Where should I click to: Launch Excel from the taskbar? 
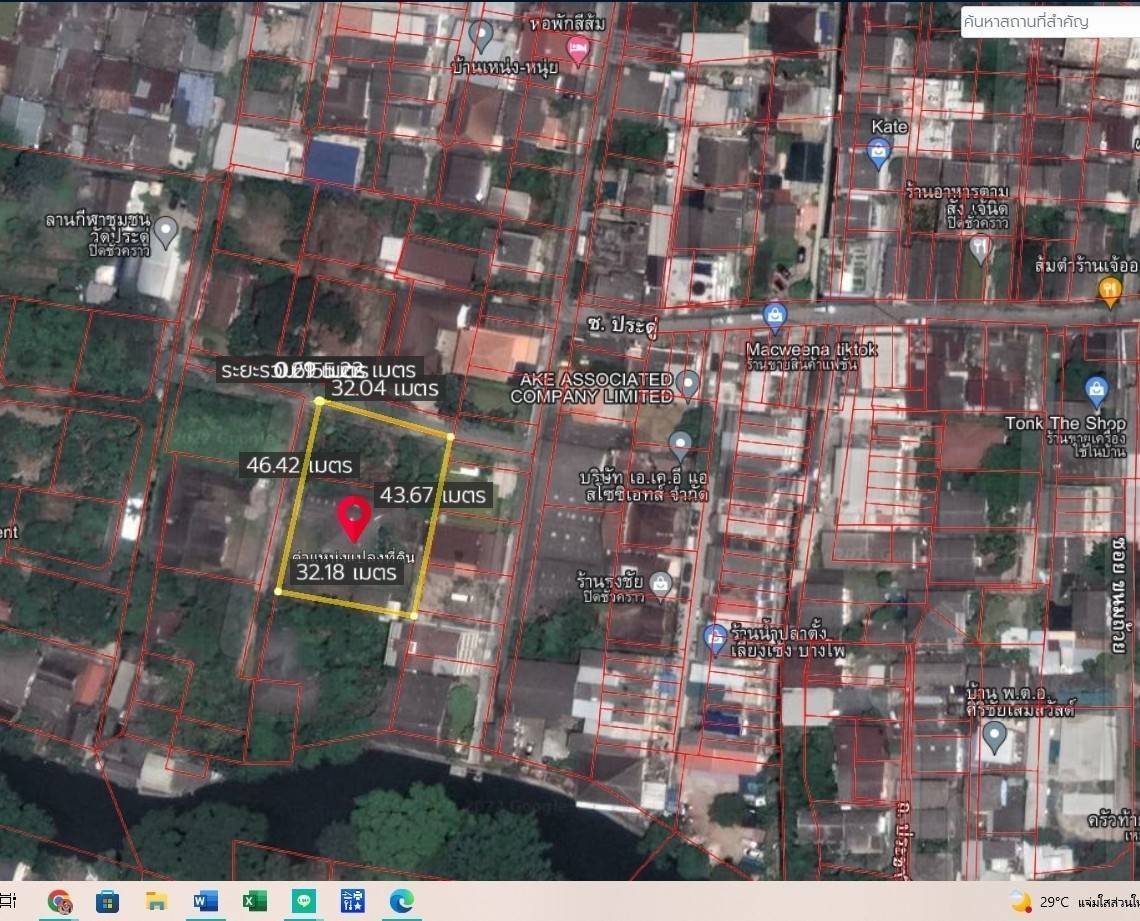pos(255,901)
